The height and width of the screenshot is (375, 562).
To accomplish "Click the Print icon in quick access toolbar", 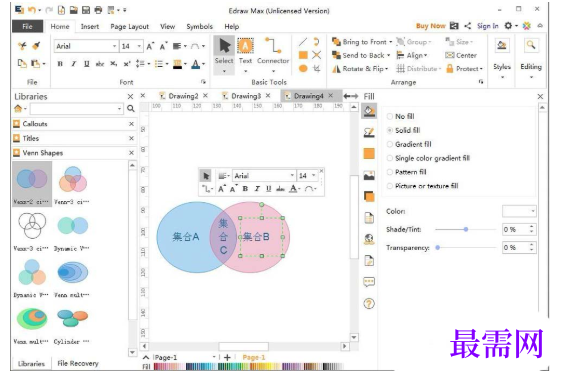I will click(x=98, y=10).
